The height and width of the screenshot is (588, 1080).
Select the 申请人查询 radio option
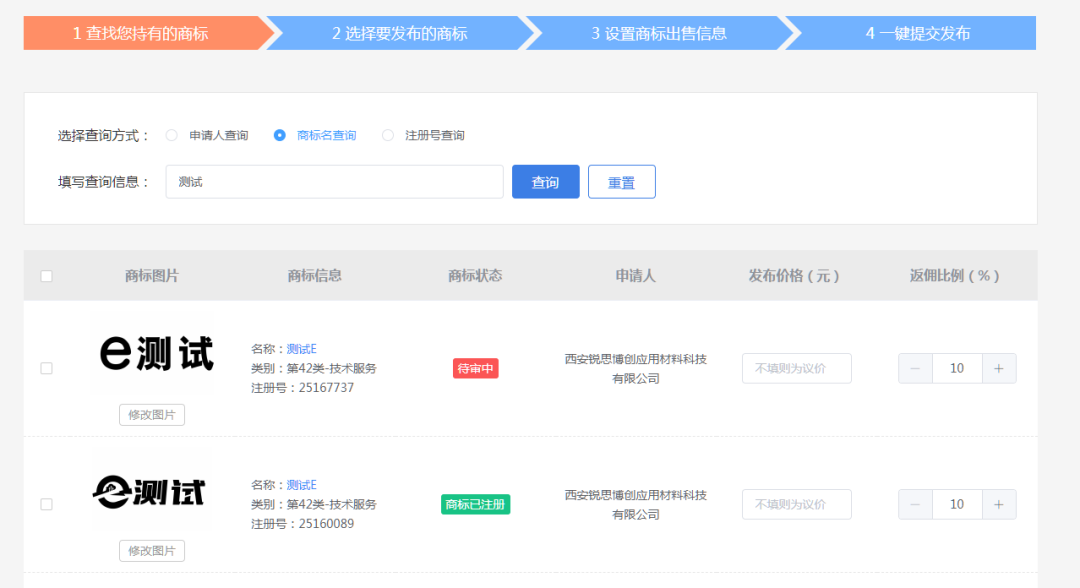point(172,135)
